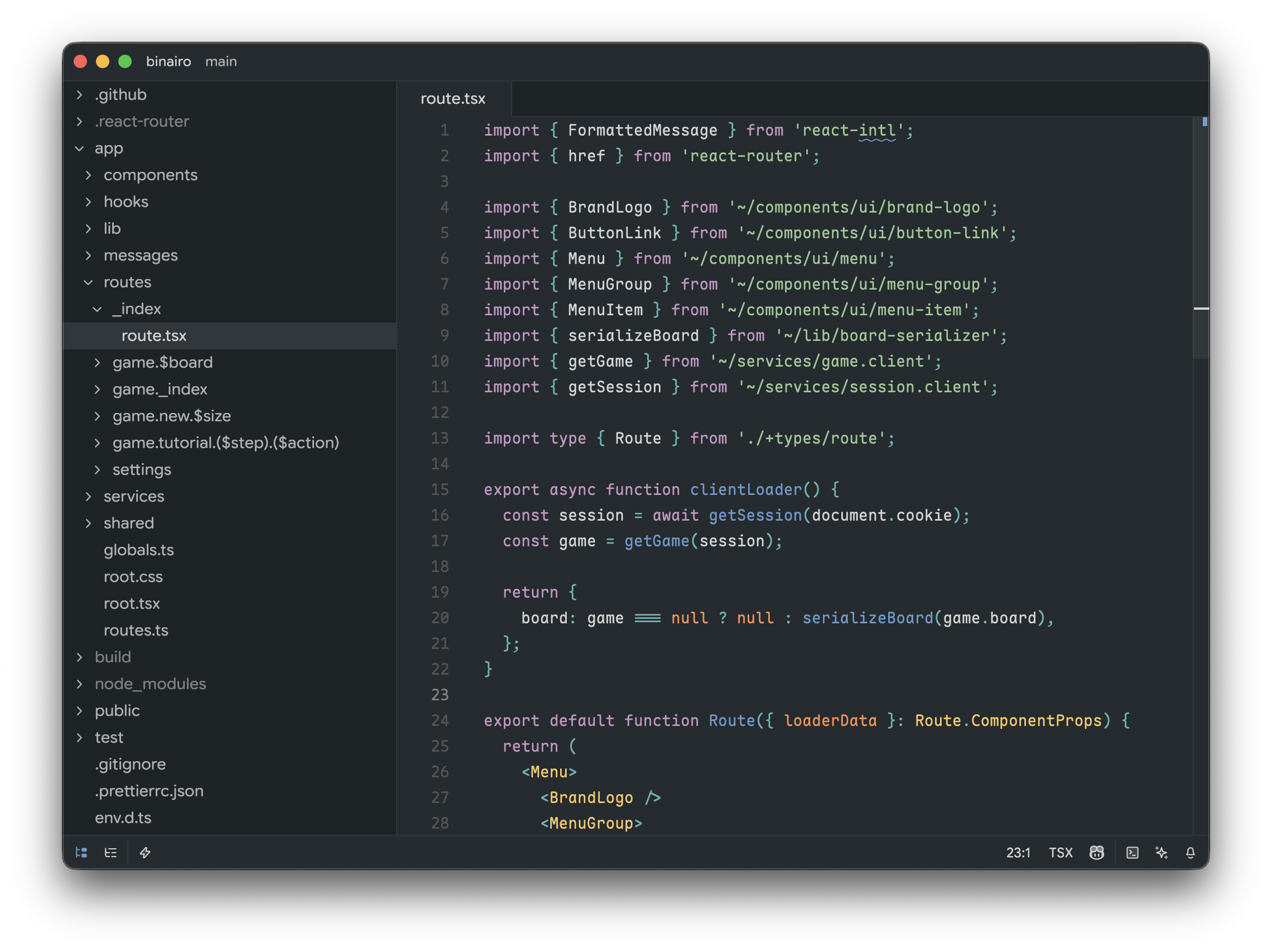Screen dimensions: 1272x952
Task: Expand the test folder
Action: click(x=230, y=738)
